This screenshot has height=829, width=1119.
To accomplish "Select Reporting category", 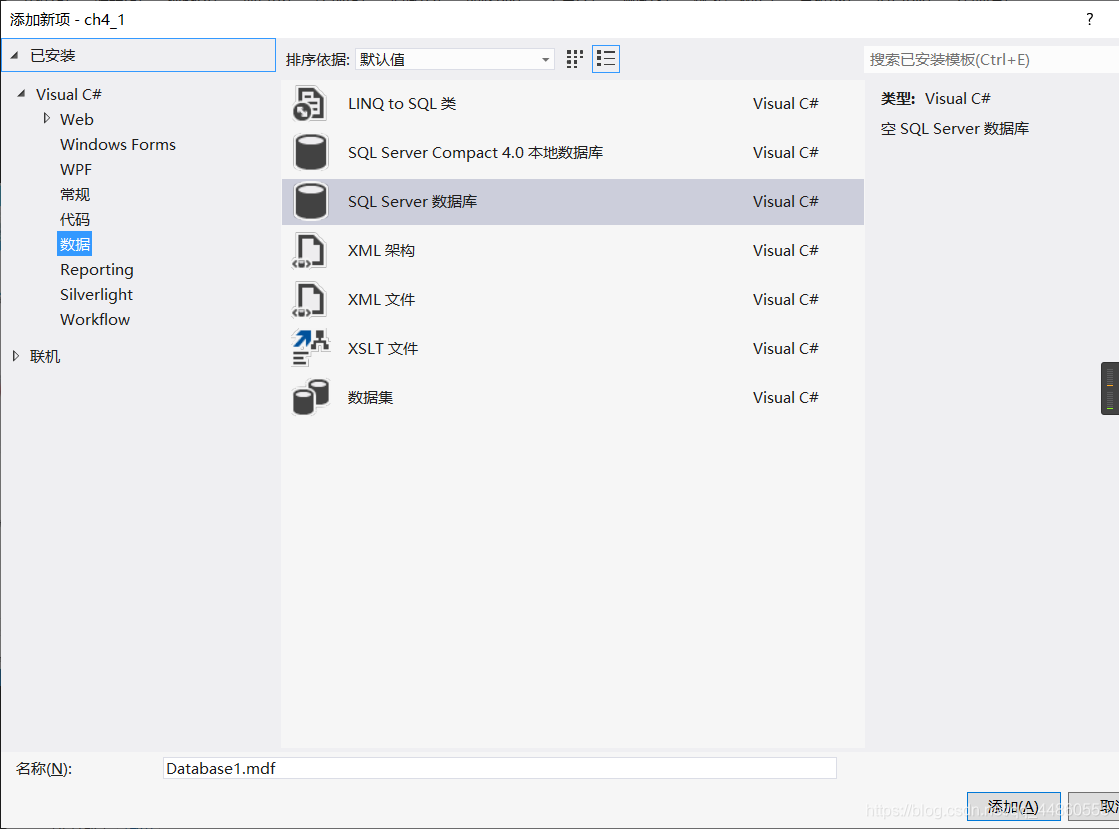I will 96,270.
